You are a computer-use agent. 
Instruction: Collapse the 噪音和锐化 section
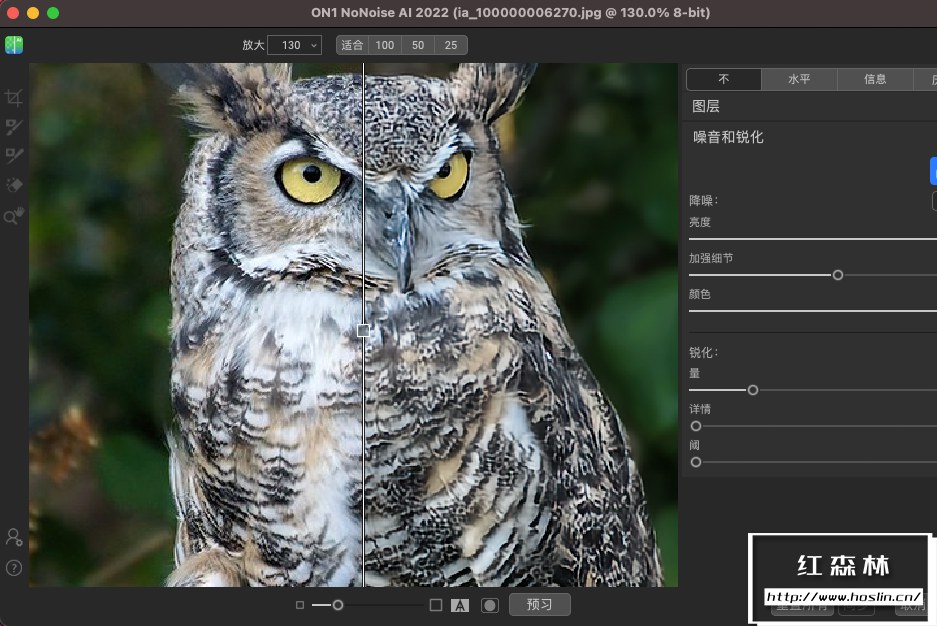pyautogui.click(x=728, y=137)
